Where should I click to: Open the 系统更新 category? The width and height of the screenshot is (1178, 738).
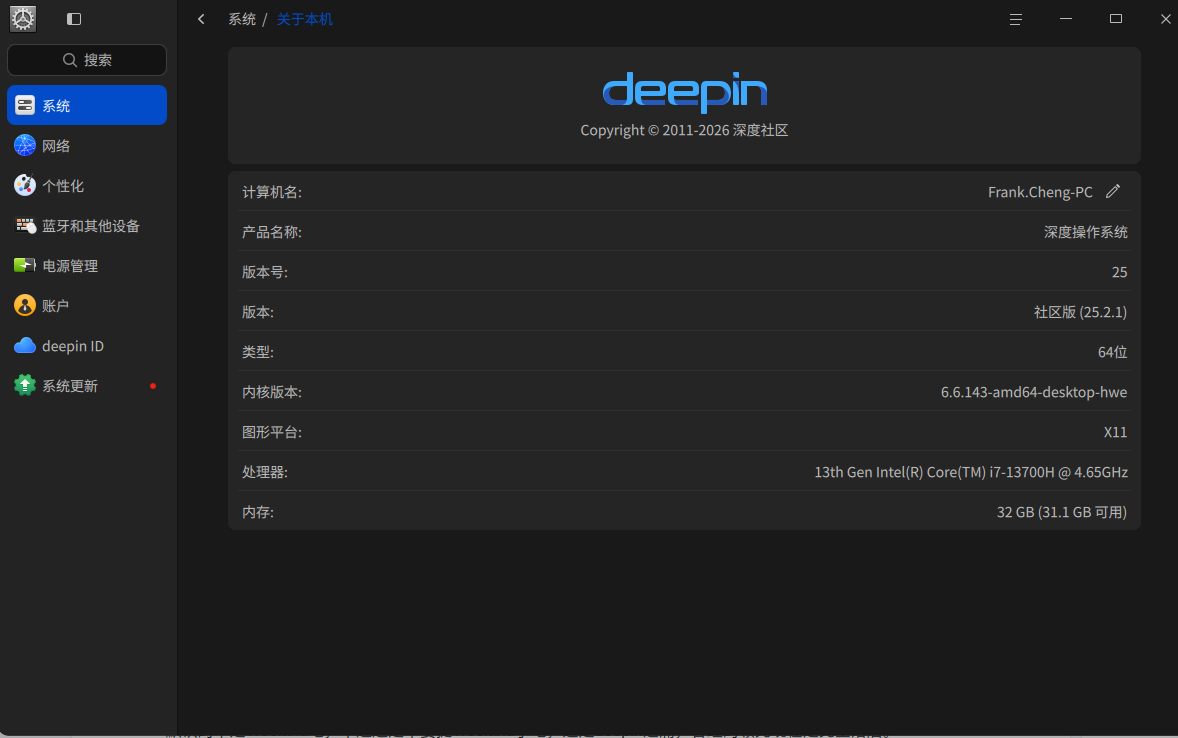click(87, 386)
